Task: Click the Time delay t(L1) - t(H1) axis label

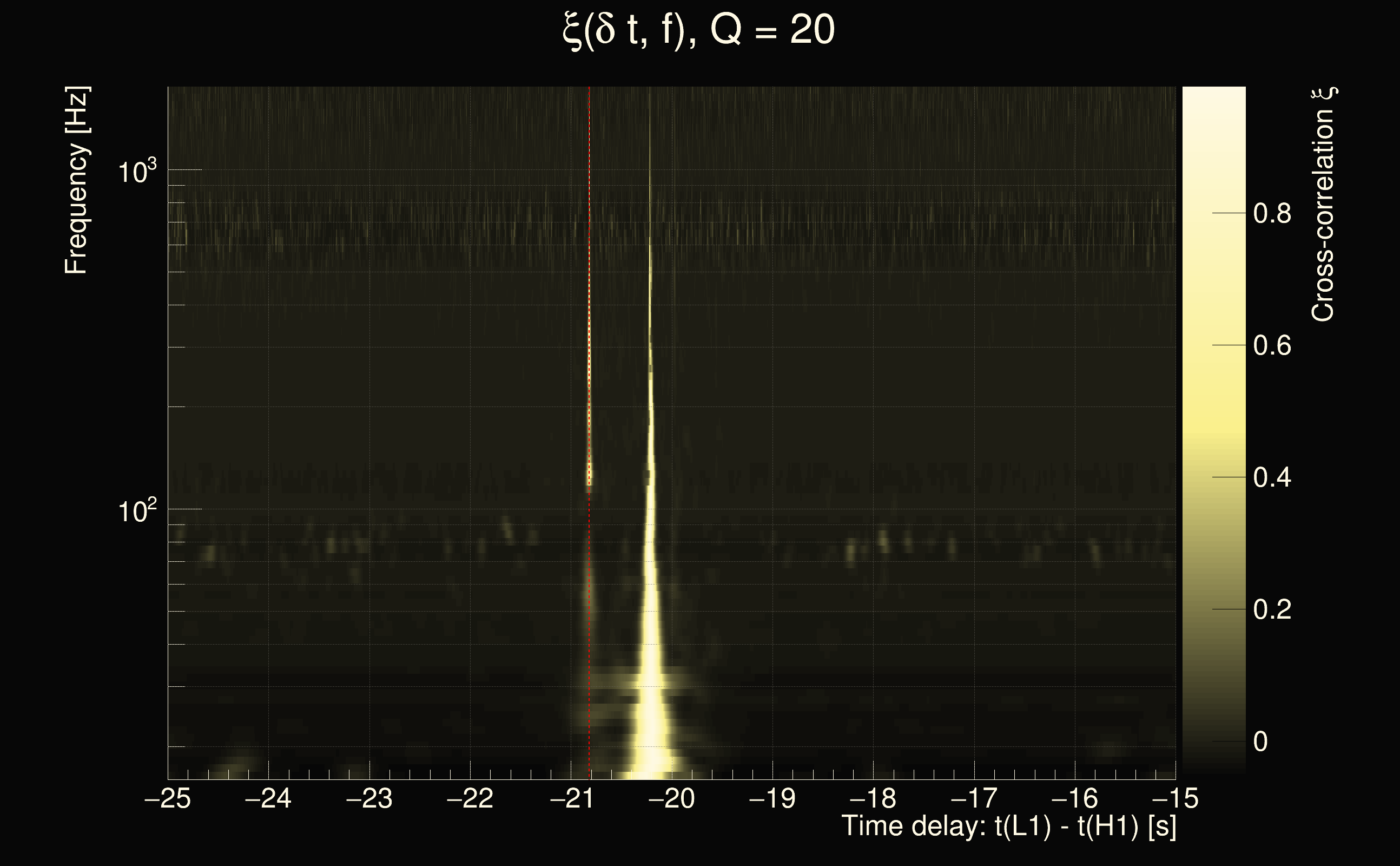Action: coord(1008,826)
